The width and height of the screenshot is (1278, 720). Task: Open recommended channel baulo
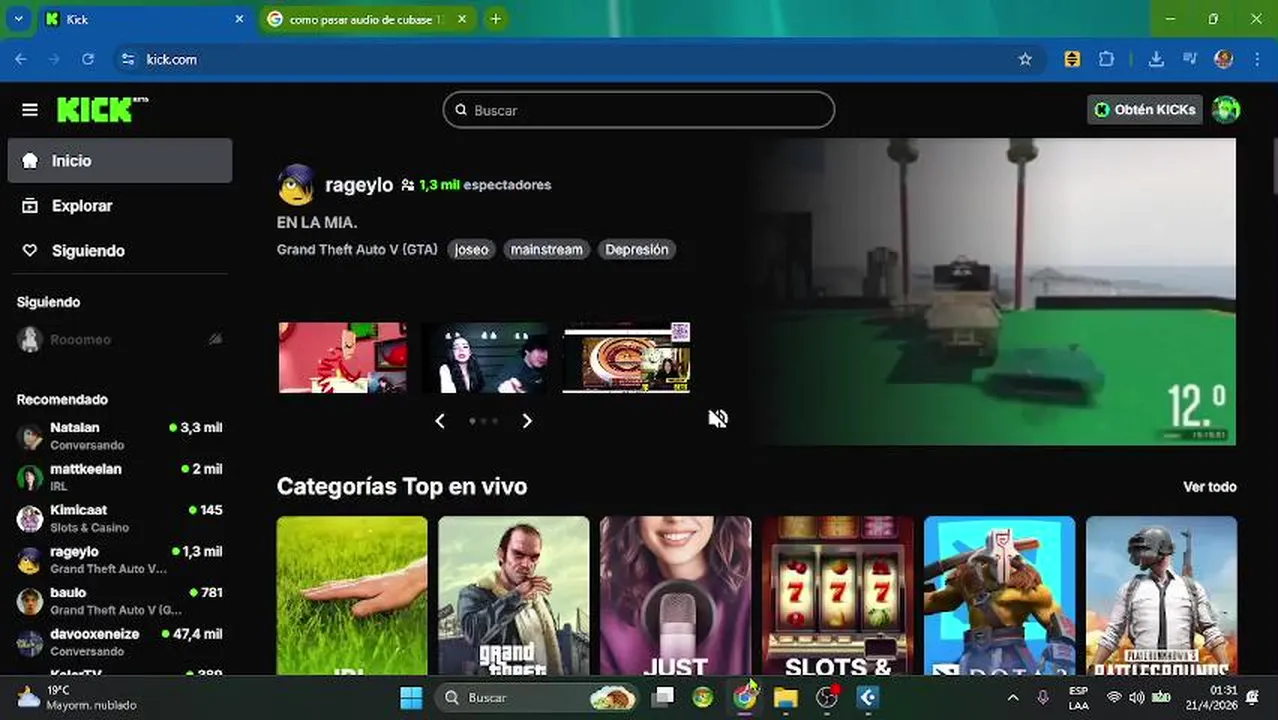[120, 601]
